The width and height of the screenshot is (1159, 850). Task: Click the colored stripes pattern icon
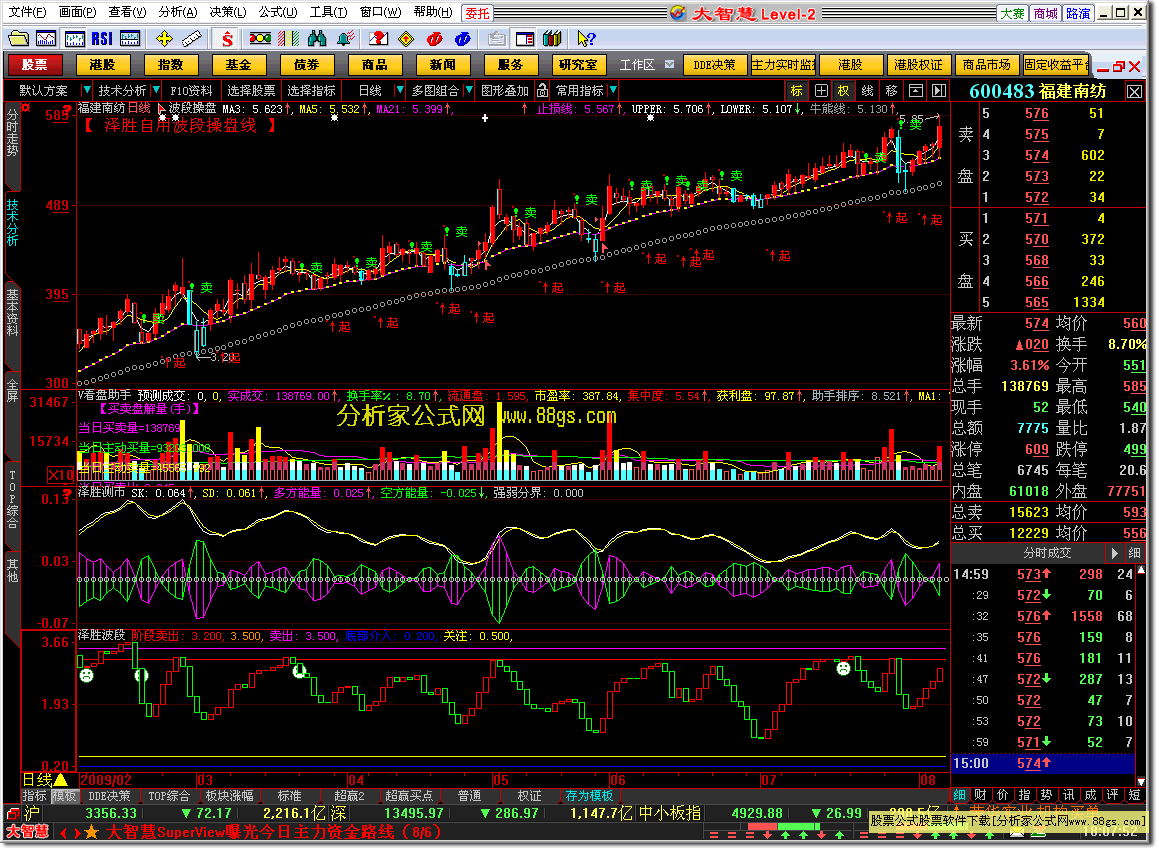288,38
